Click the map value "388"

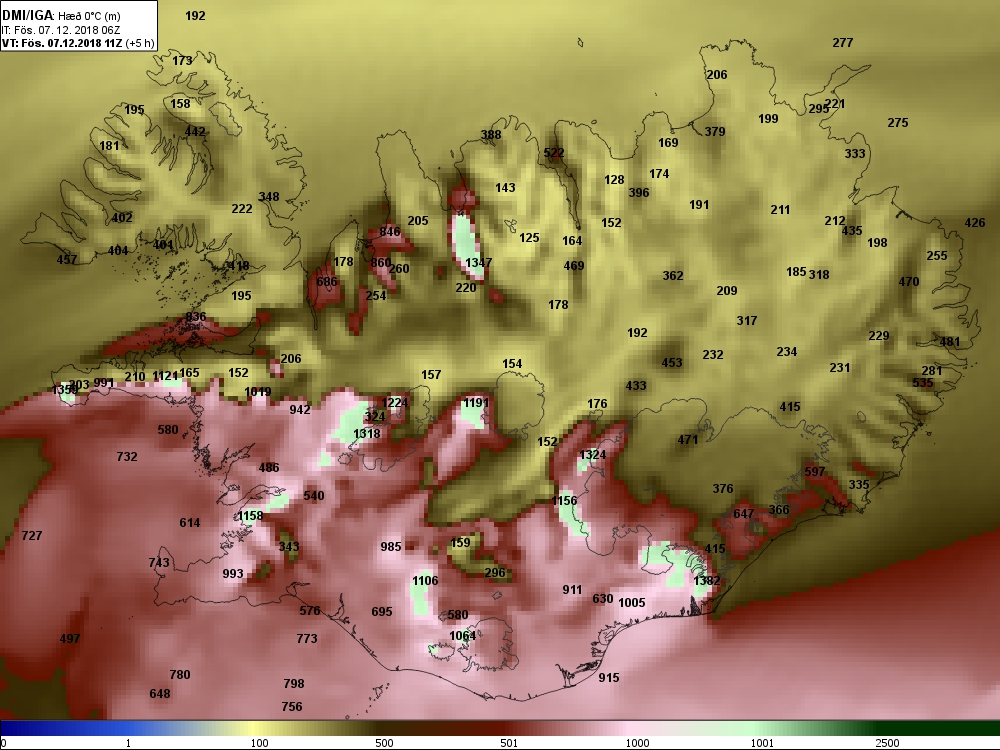pyautogui.click(x=490, y=135)
